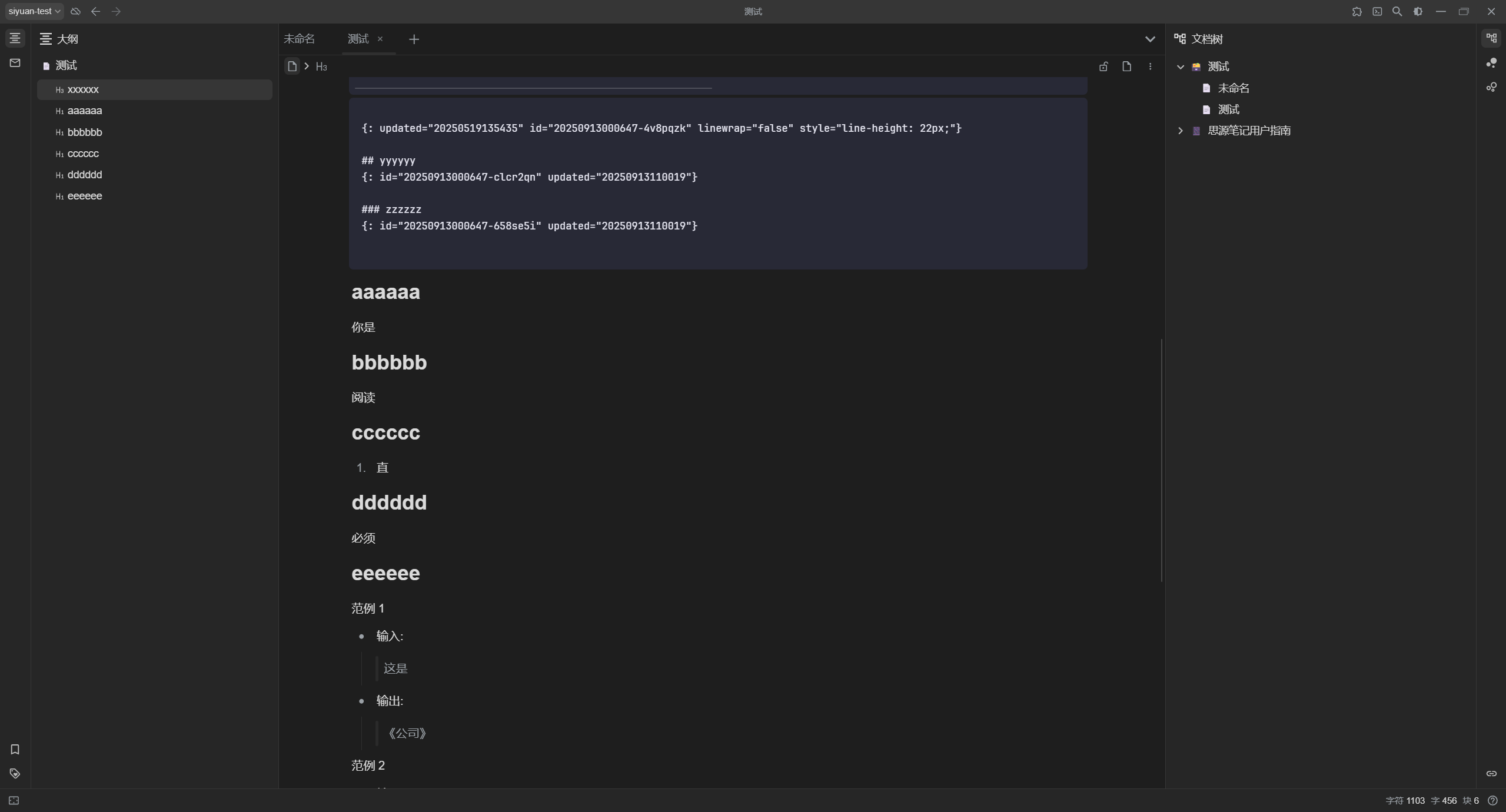Open the siyuan-test workspace dropdown

coord(34,11)
